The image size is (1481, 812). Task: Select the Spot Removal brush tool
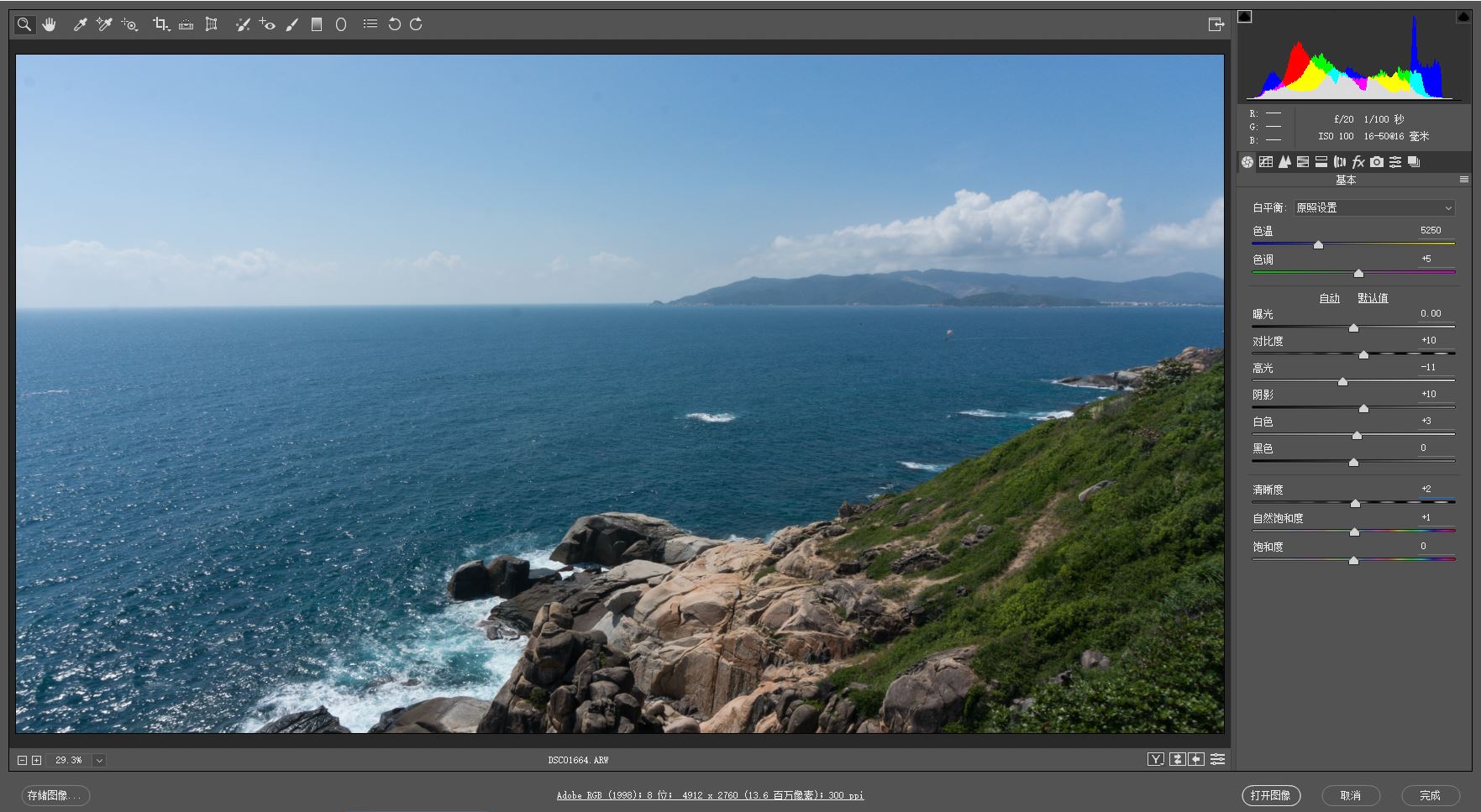click(243, 24)
